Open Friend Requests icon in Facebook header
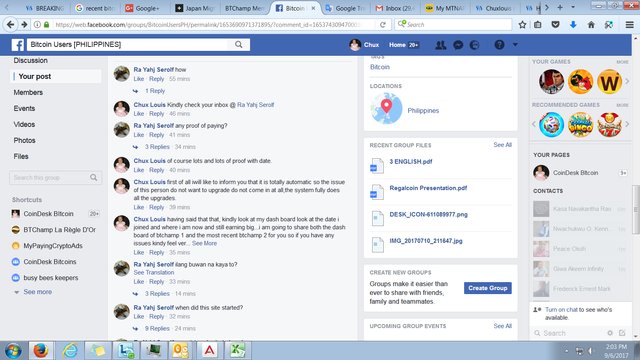 (x=440, y=45)
